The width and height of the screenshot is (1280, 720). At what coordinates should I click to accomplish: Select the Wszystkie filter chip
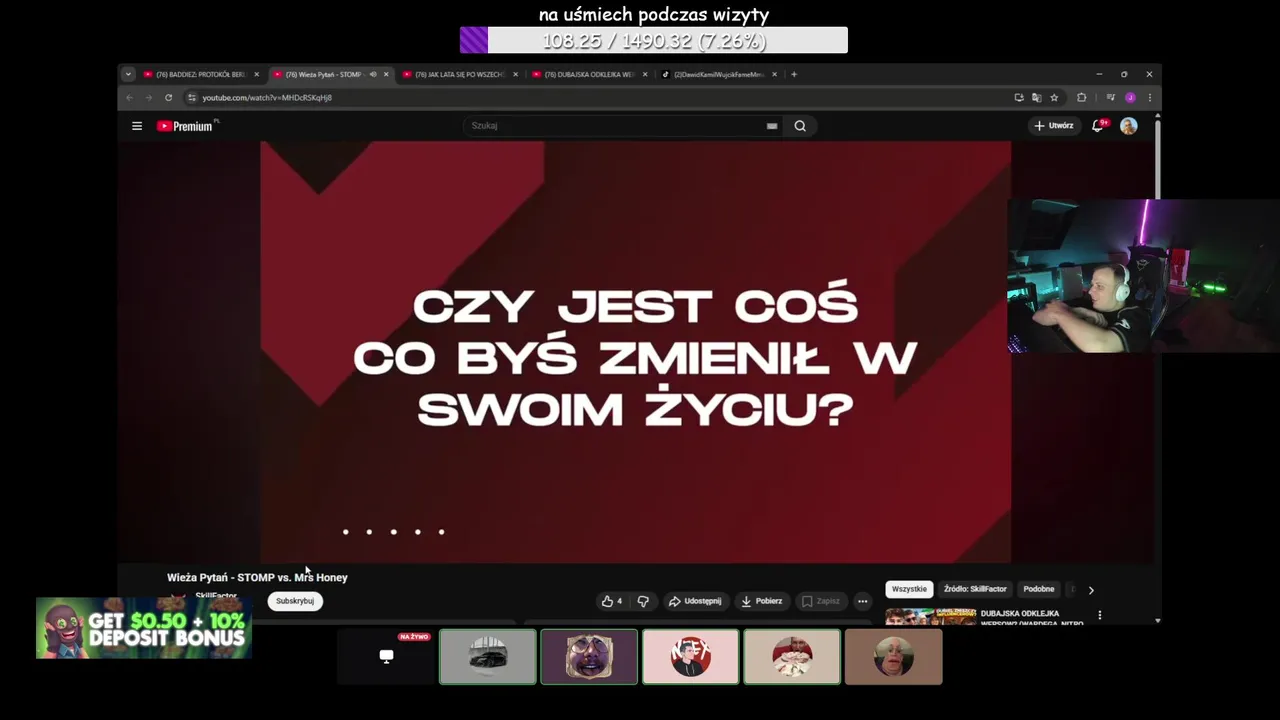coord(909,589)
